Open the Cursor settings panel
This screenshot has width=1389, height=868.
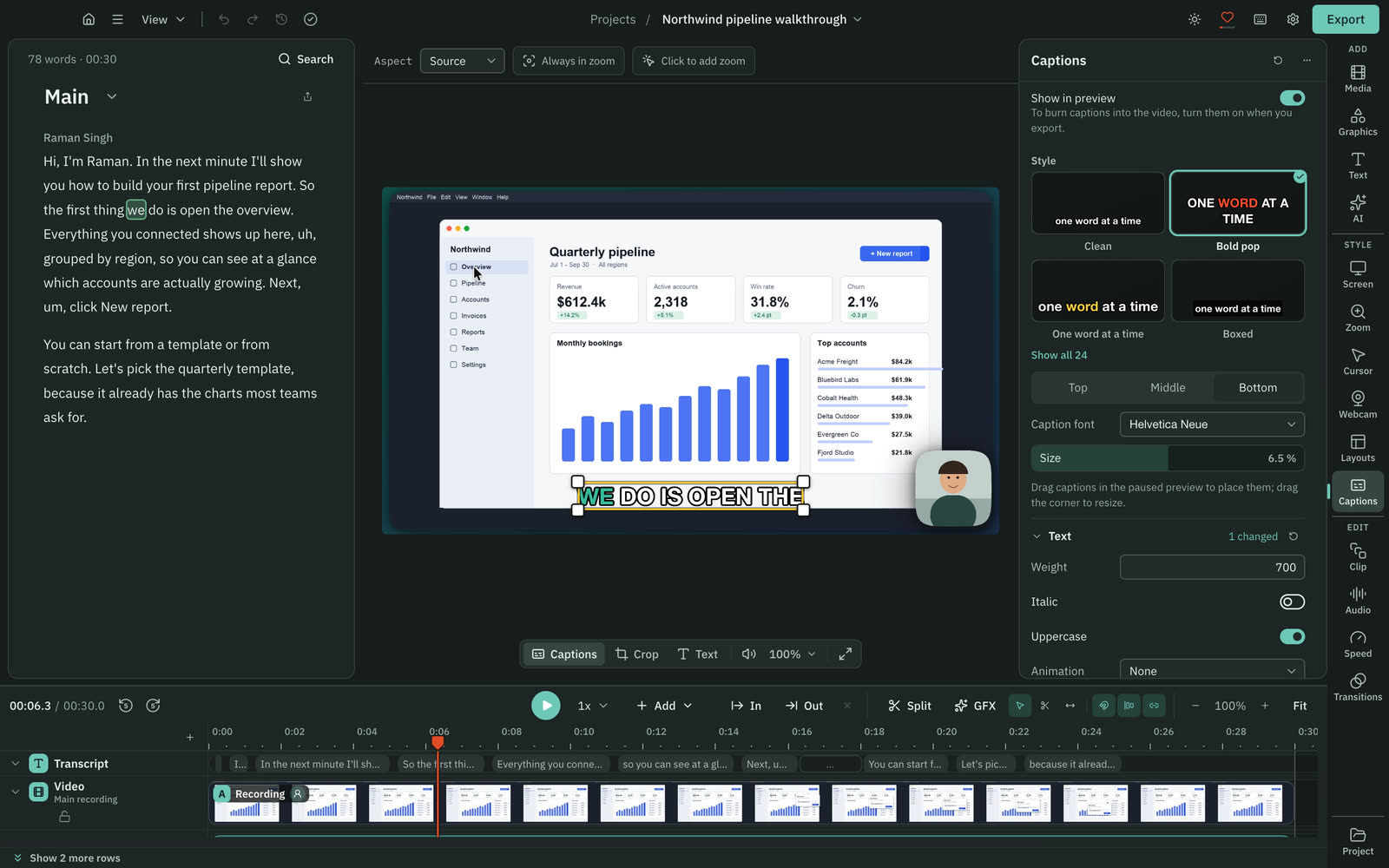[1358, 361]
